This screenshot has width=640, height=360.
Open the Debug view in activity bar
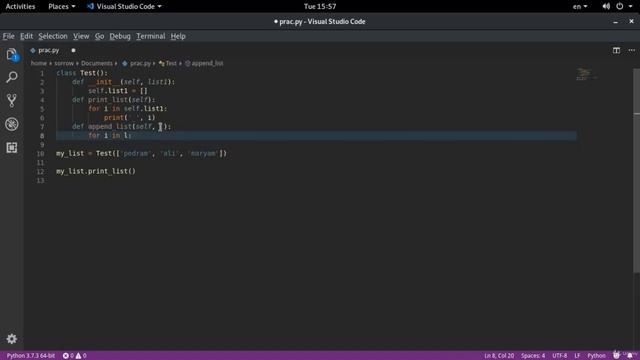tap(11, 124)
